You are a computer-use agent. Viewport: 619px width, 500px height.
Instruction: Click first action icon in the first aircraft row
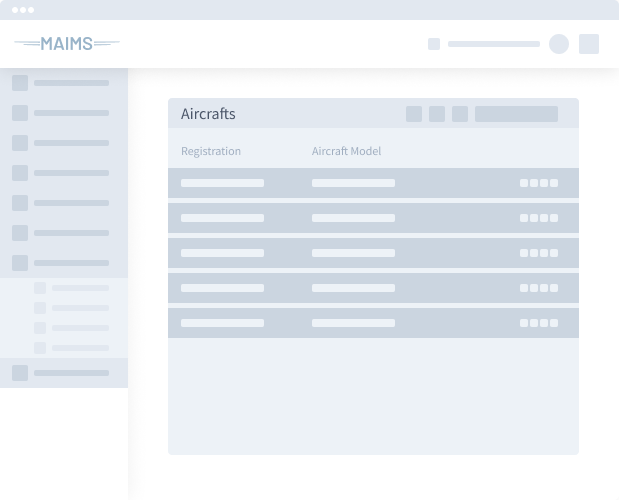point(524,183)
